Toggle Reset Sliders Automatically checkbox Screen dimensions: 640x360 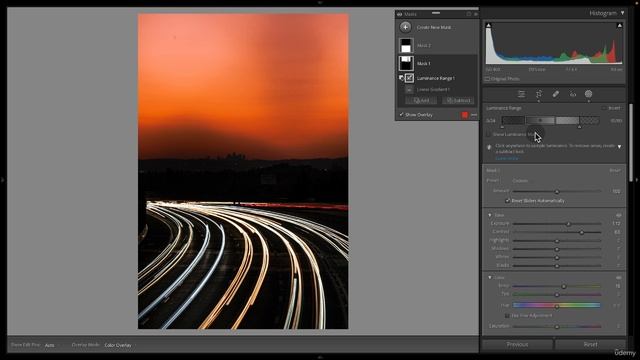pos(507,201)
